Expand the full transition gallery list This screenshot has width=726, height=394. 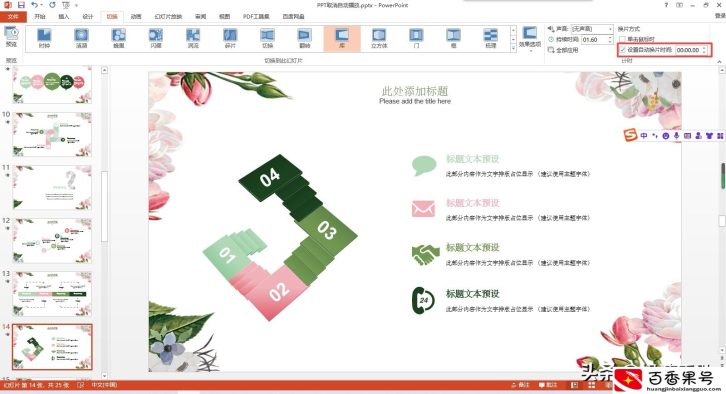tap(513, 48)
